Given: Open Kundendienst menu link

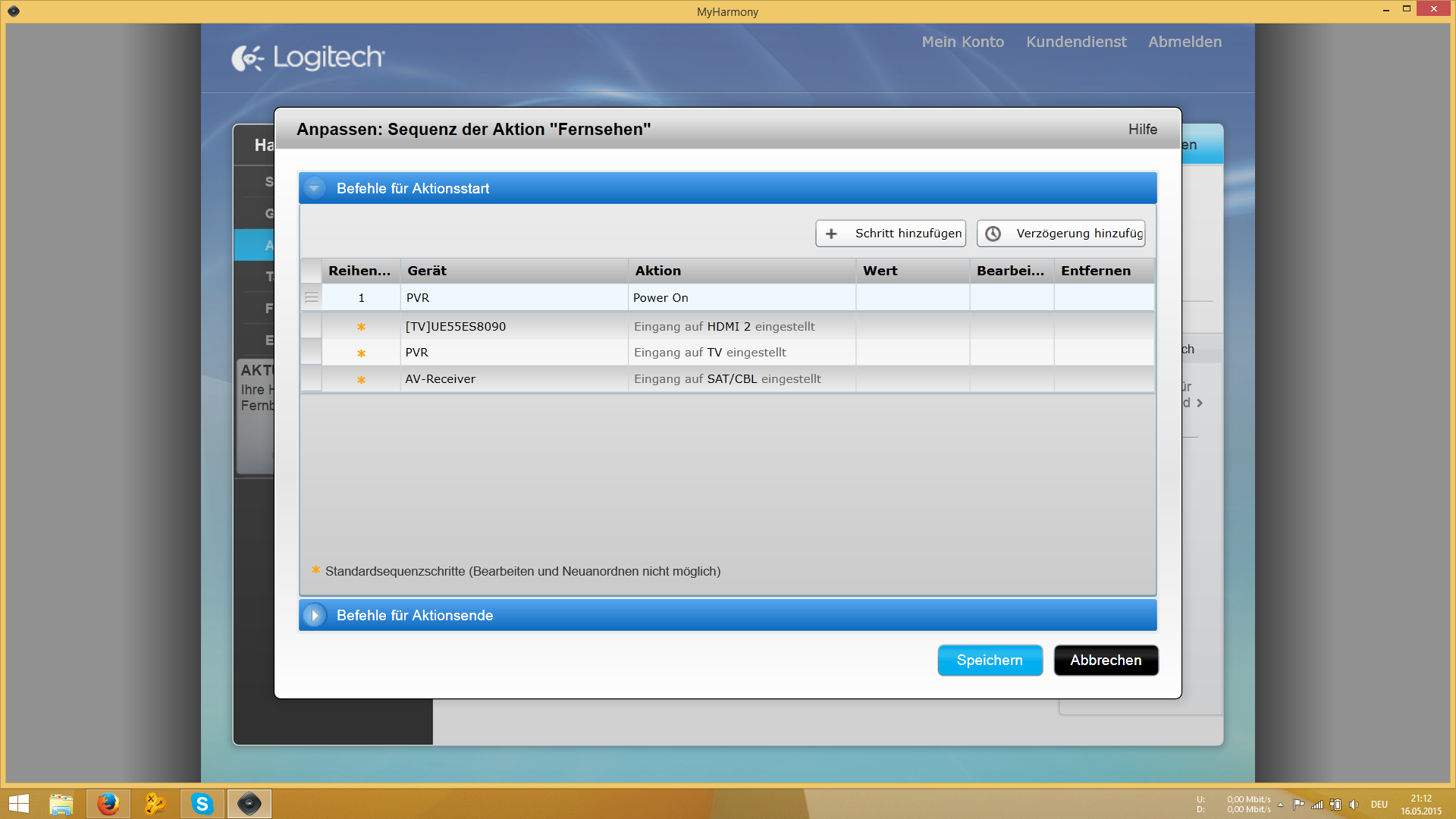Looking at the screenshot, I should [1076, 42].
